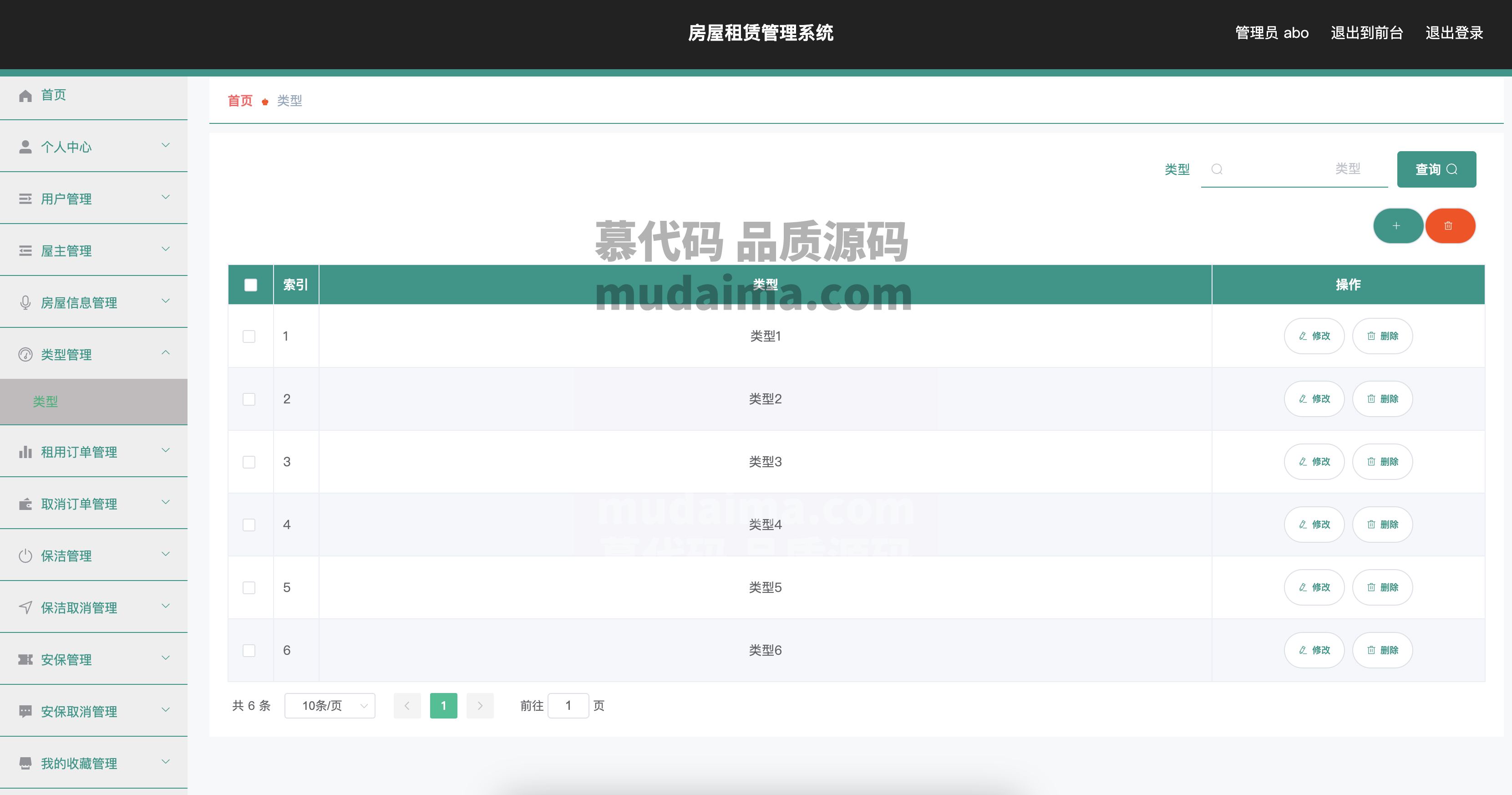Image resolution: width=1512 pixels, height=795 pixels.
Task: Click the 类型 search input field
Action: [x=1294, y=169]
